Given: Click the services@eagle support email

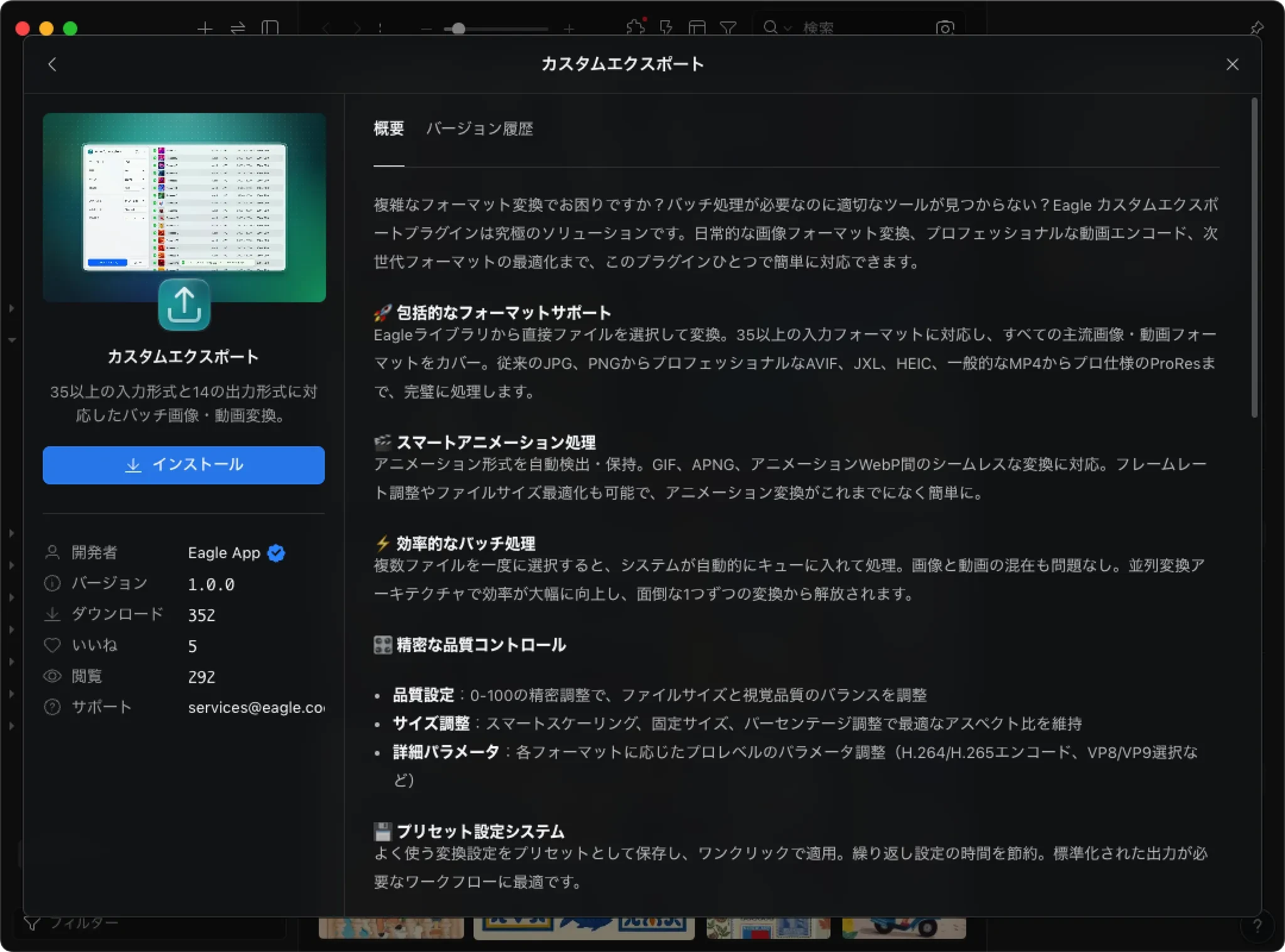Looking at the screenshot, I should pos(256,707).
